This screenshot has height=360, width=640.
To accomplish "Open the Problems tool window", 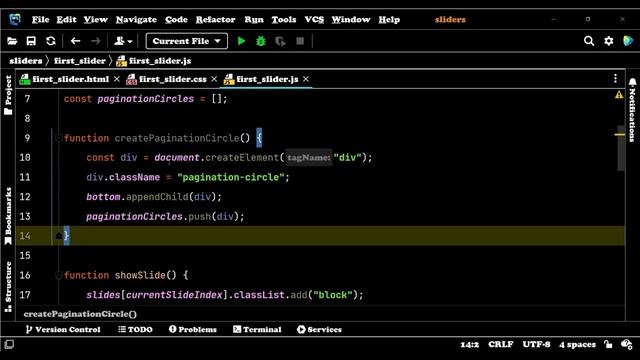I will pyautogui.click(x=193, y=329).
